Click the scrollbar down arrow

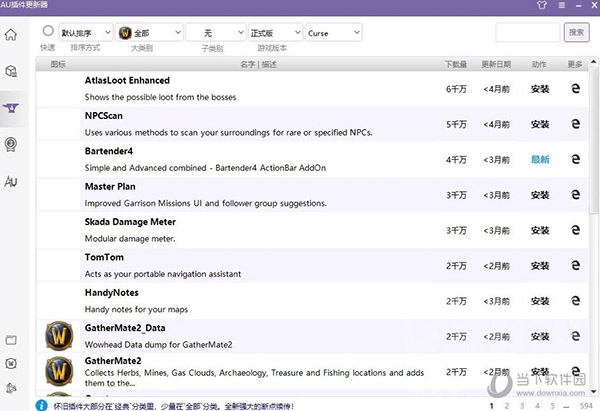pos(593,391)
